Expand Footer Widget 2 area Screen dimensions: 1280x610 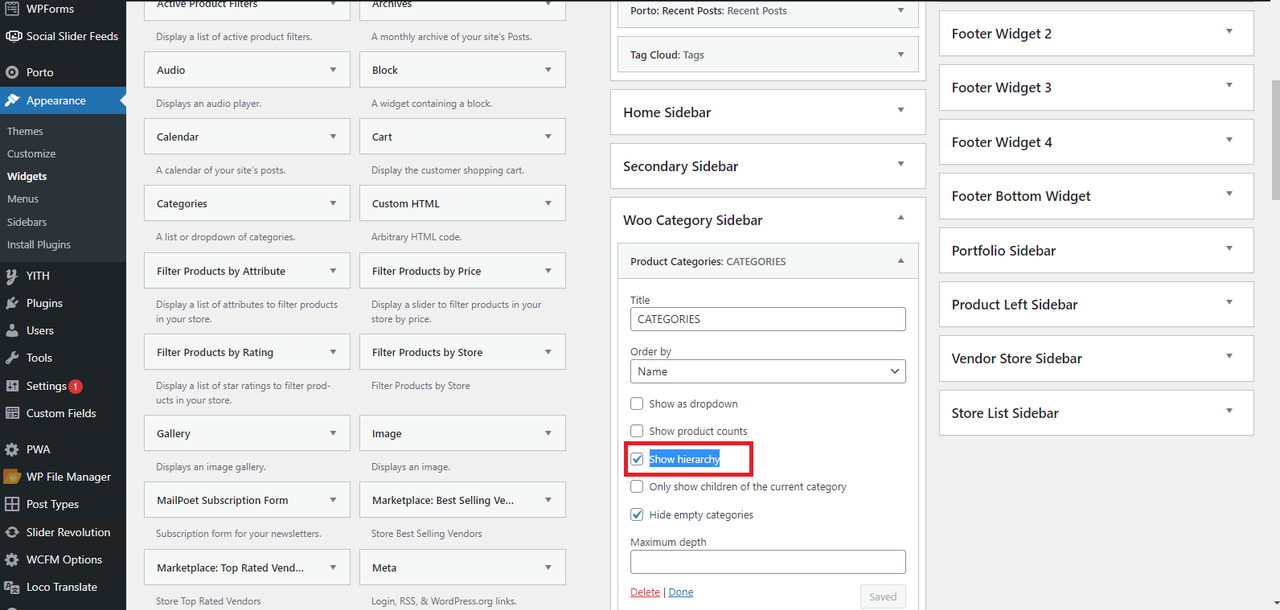[1229, 33]
